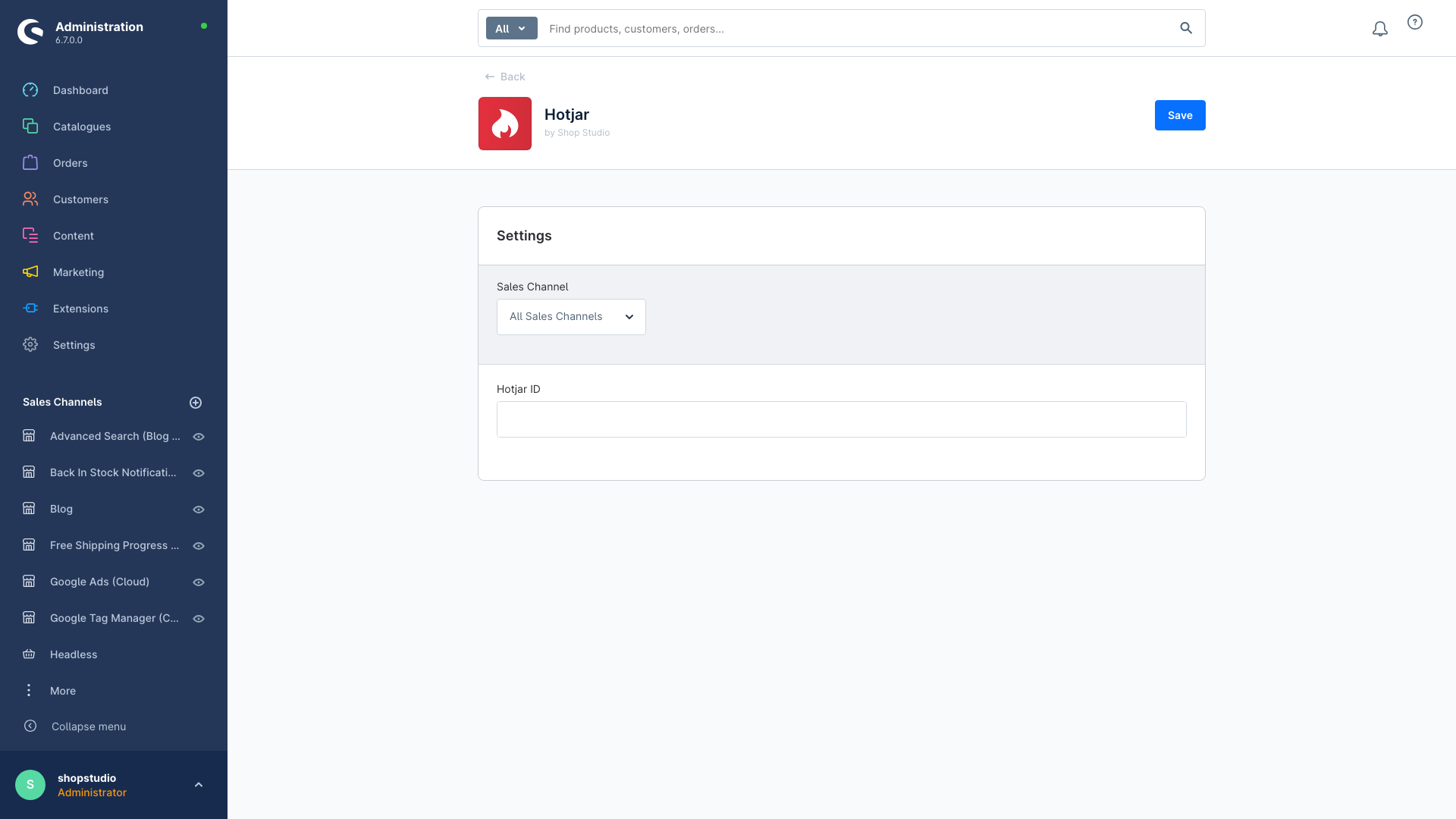Click the search magnifier icon
1456x819 pixels.
click(1186, 28)
